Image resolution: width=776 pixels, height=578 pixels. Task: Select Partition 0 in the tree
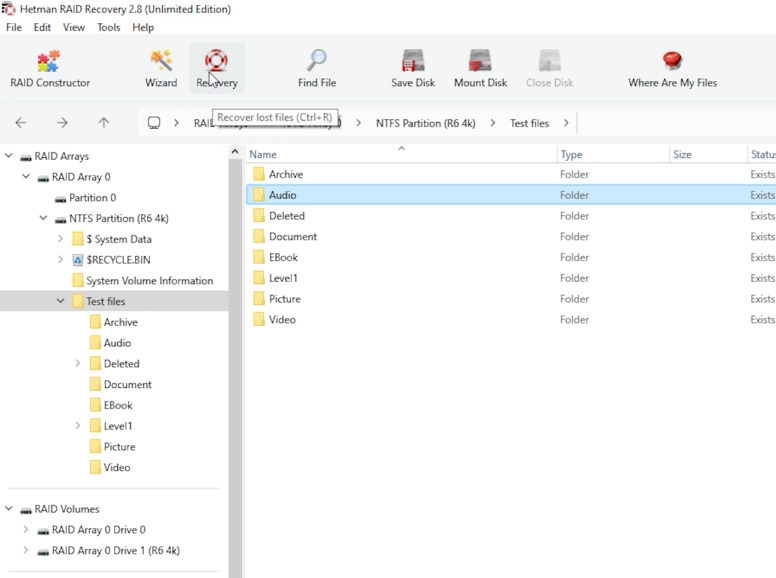93,197
